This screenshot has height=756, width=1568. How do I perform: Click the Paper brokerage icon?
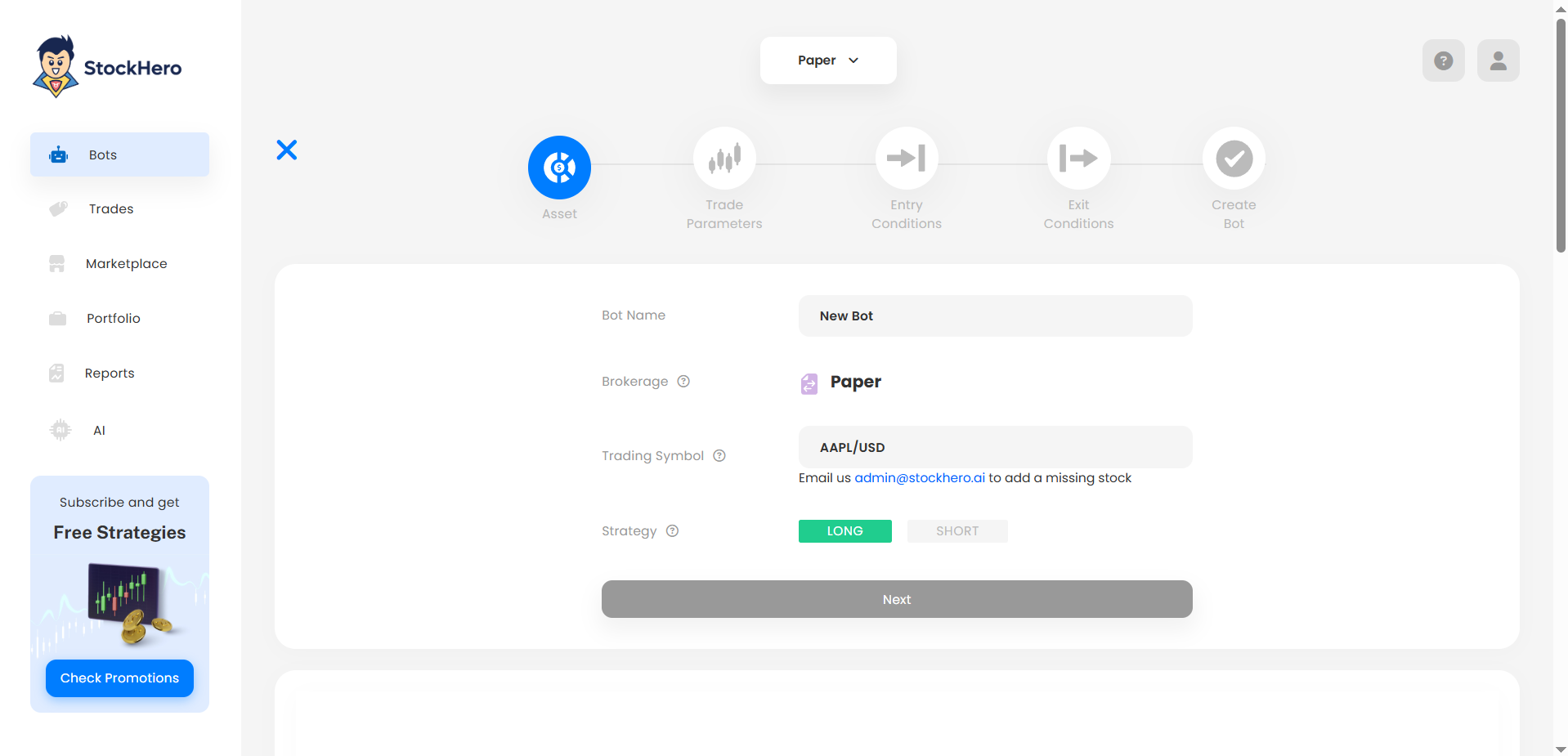[809, 383]
